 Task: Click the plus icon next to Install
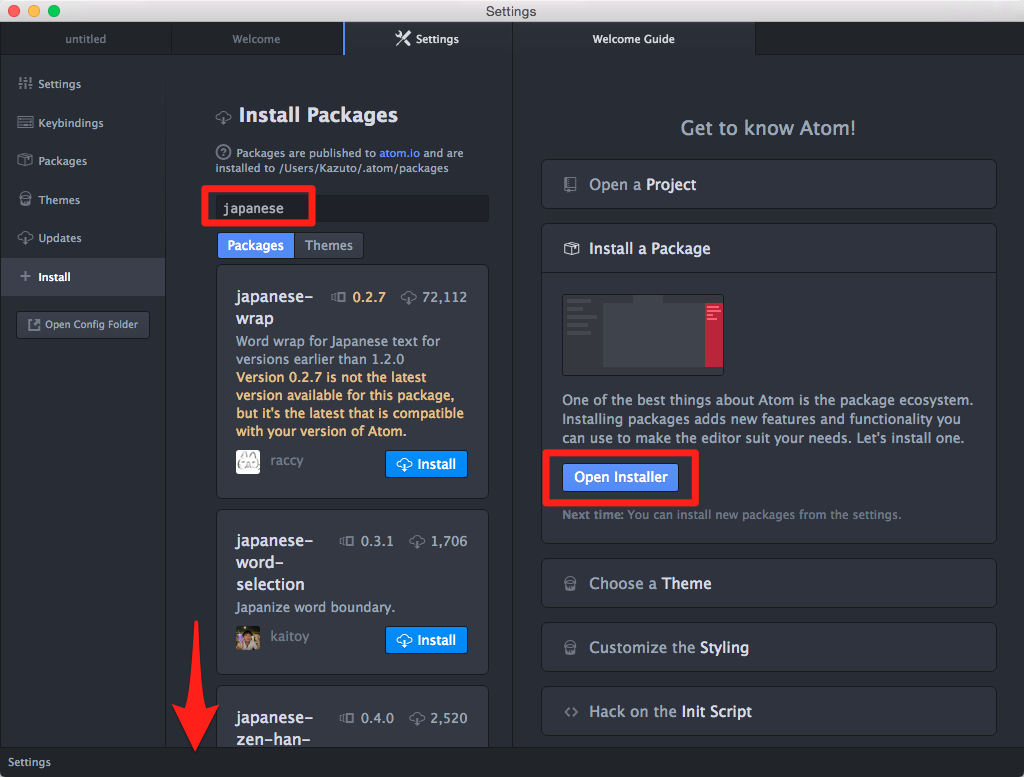point(25,276)
